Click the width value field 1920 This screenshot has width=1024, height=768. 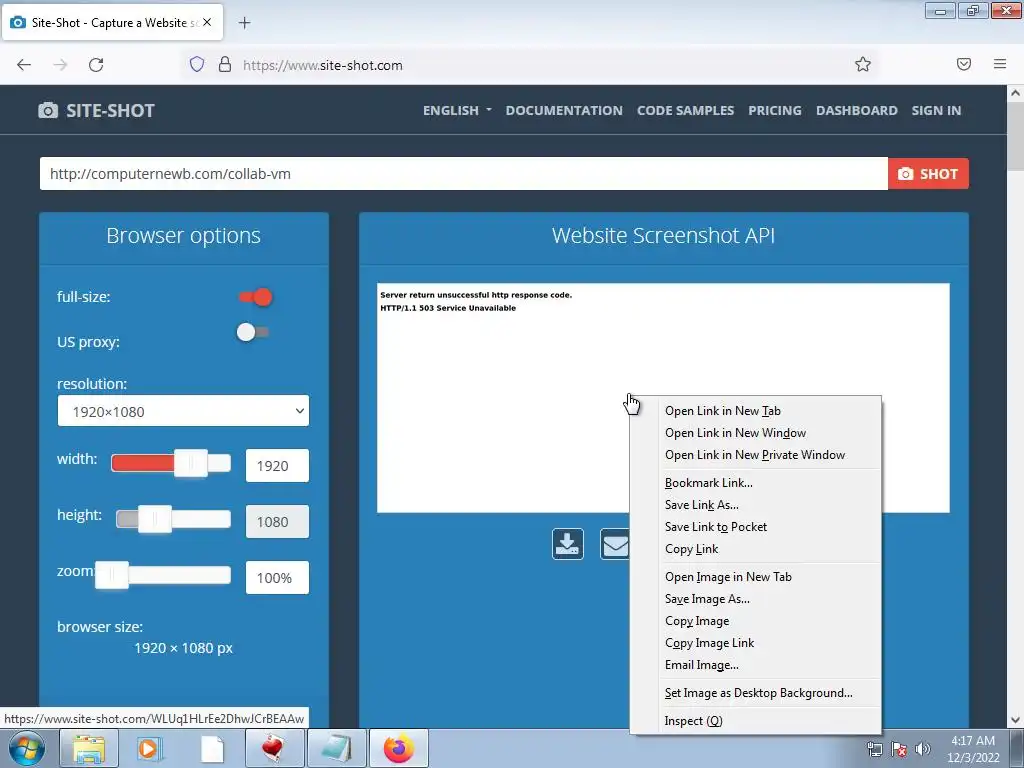tap(277, 466)
